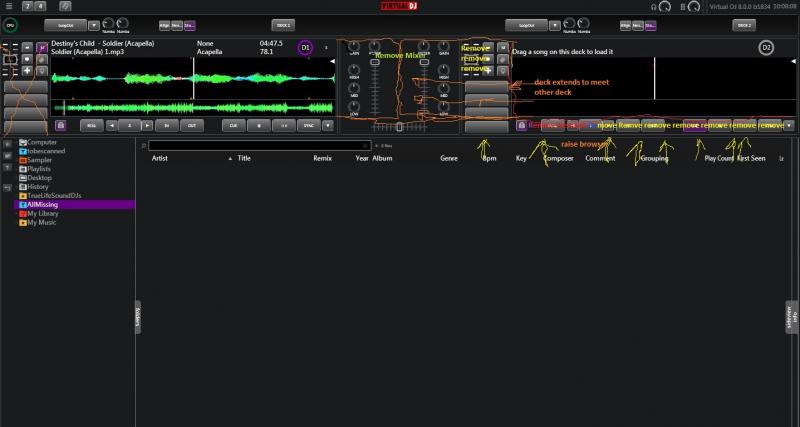Image resolution: width=800 pixels, height=427 pixels.
Task: Open the Computer folder in browser tree
Action: click(x=38, y=142)
